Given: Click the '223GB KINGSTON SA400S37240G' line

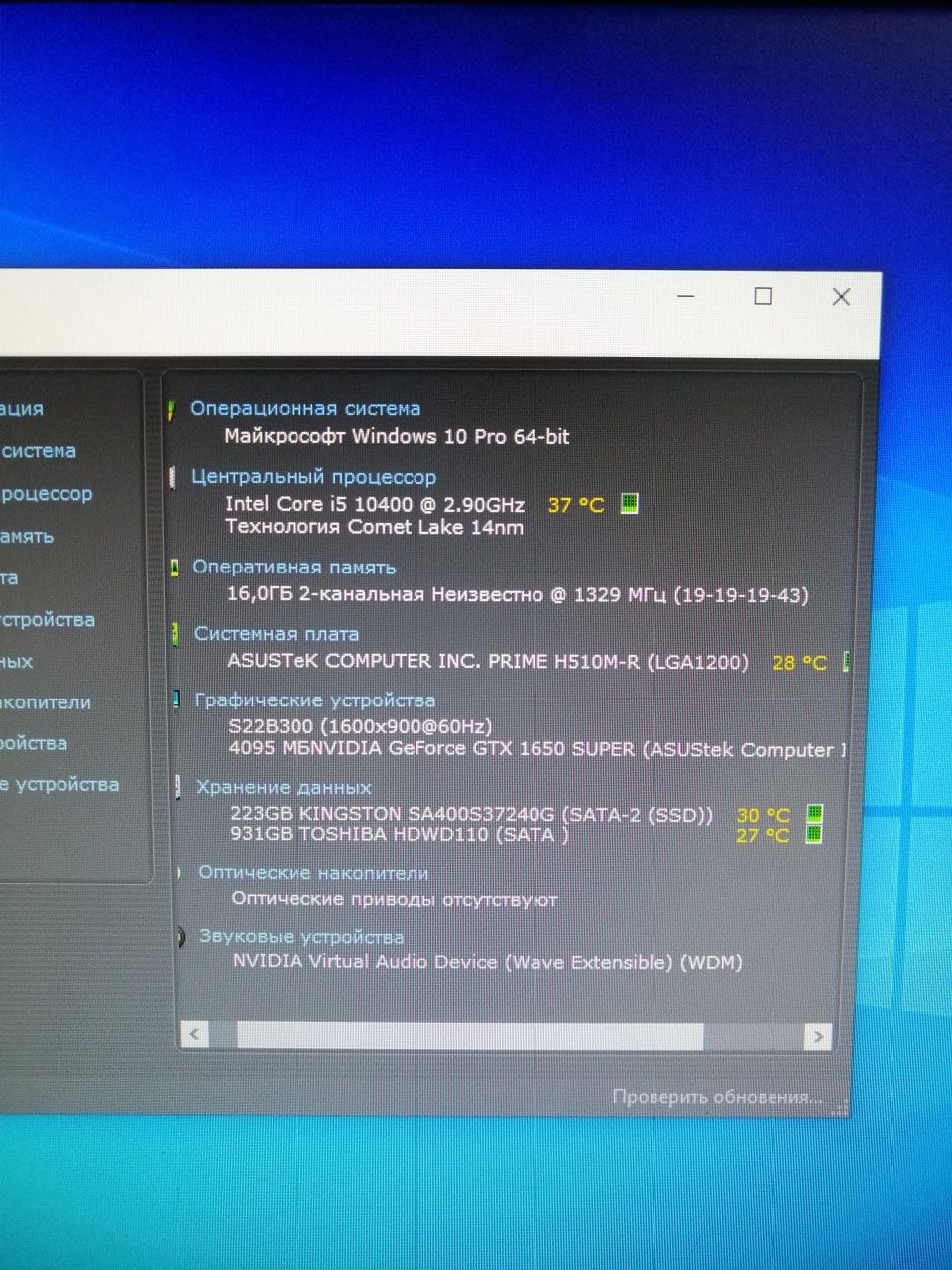Looking at the screenshot, I should click(471, 814).
